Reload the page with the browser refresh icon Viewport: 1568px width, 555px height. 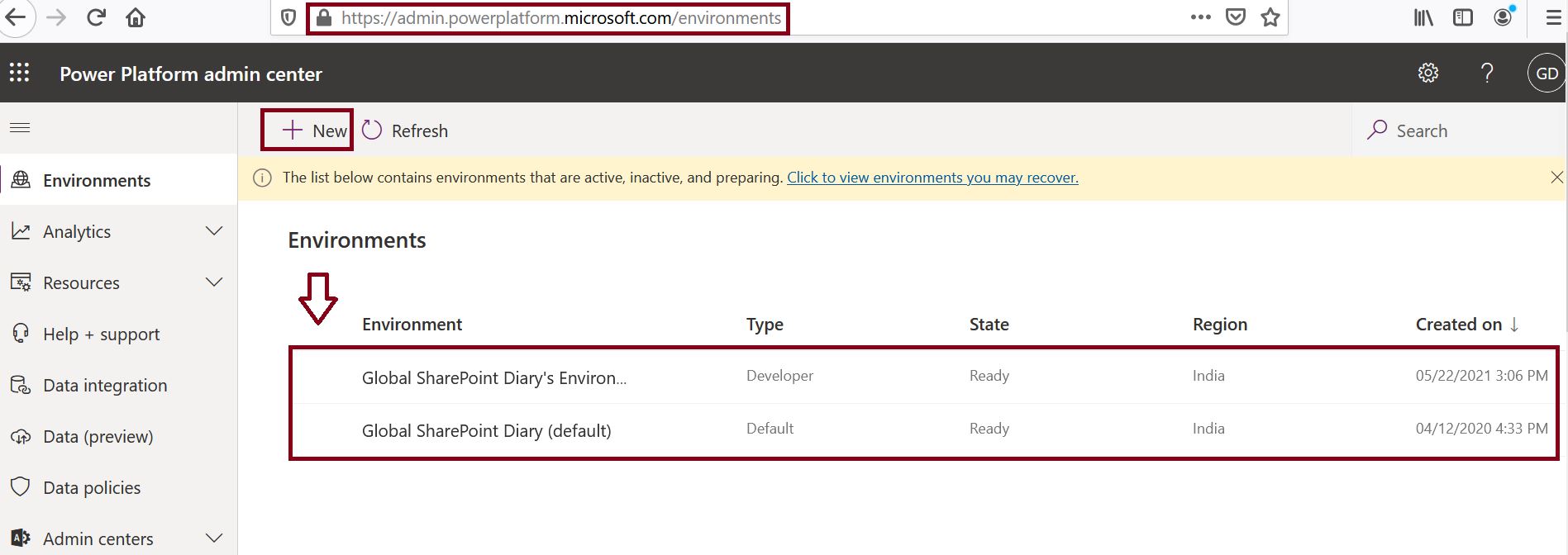click(x=96, y=17)
